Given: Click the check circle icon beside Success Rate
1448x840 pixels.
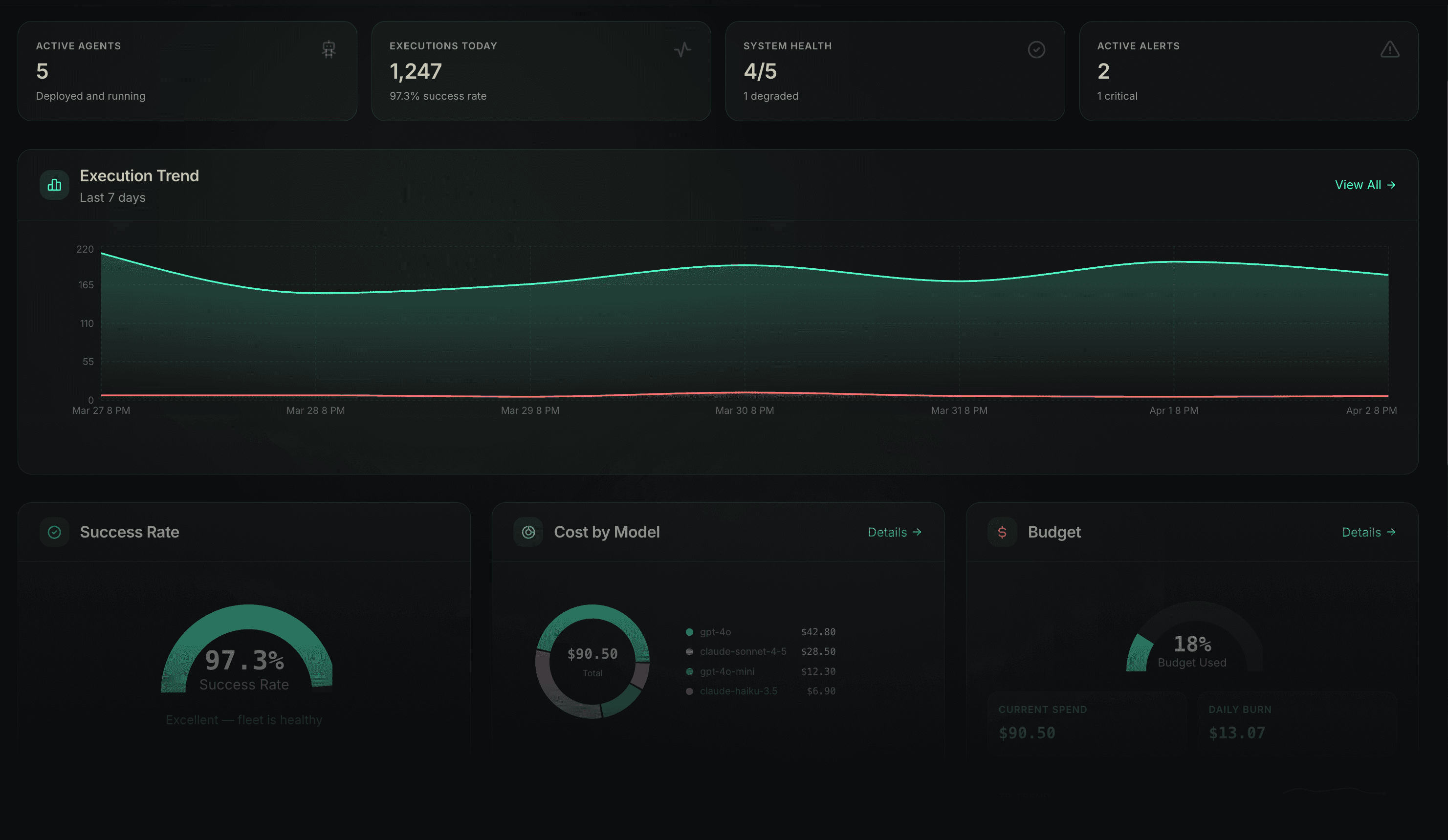Looking at the screenshot, I should pyautogui.click(x=55, y=532).
